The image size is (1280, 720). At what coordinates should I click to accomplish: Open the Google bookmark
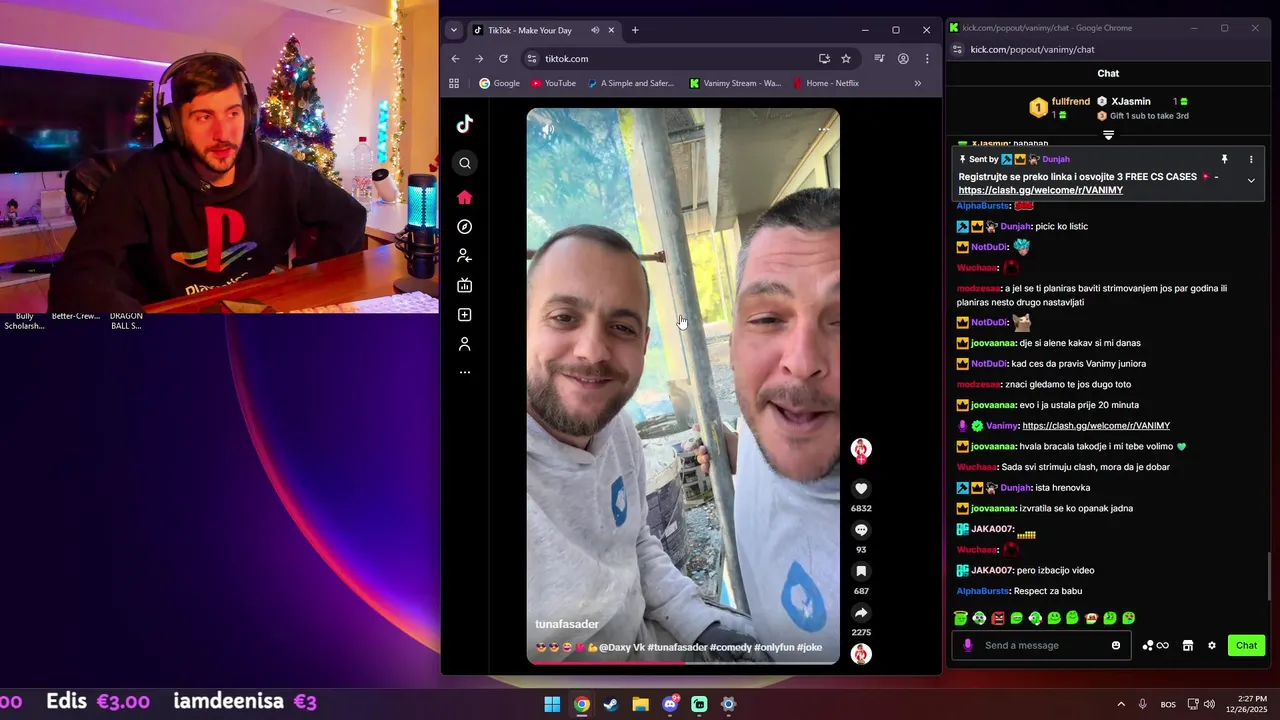click(499, 83)
